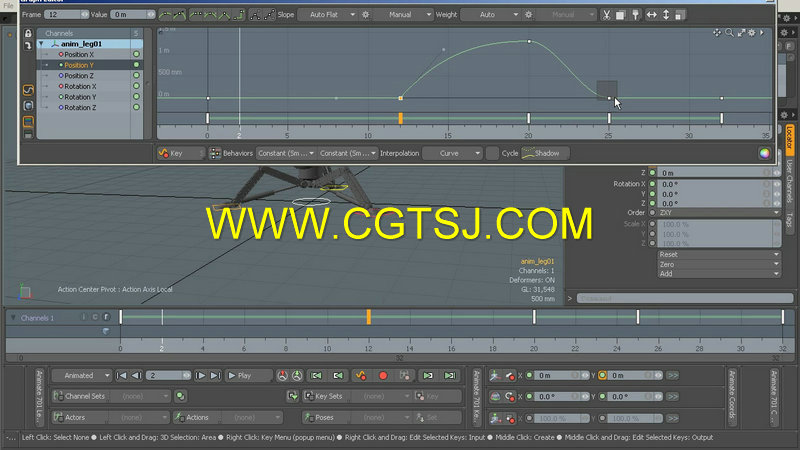The height and width of the screenshot is (450, 800).
Task: Toggle Rotation Y channel green indicator
Action: coord(136,96)
